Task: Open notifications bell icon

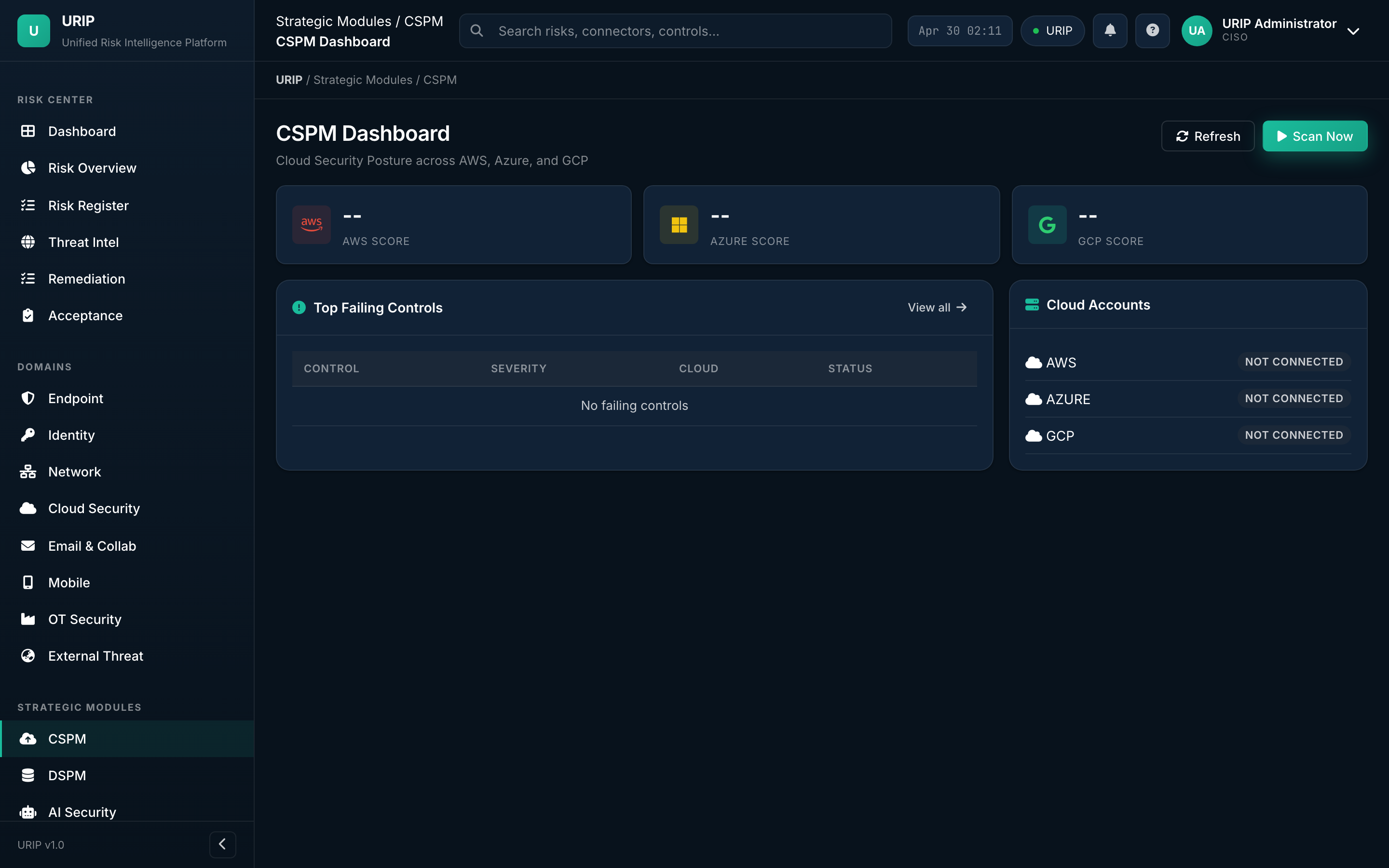Action: click(1110, 30)
